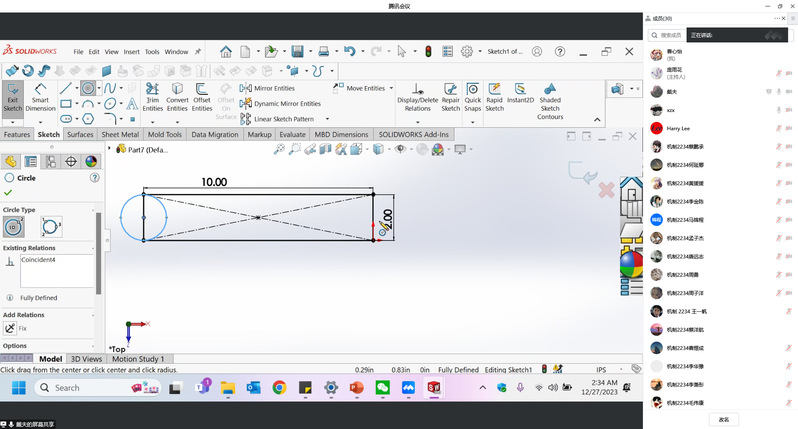This screenshot has height=429, width=798.
Task: Select the Offset Entities tool
Action: click(202, 101)
